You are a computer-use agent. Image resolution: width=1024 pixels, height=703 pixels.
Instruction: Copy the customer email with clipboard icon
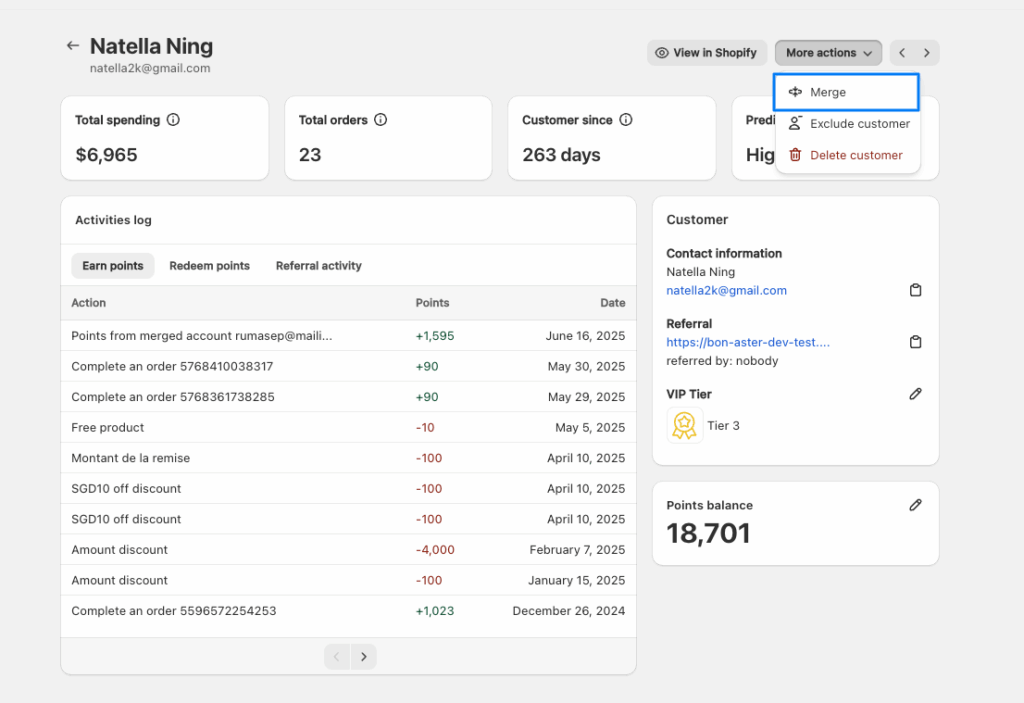point(915,291)
